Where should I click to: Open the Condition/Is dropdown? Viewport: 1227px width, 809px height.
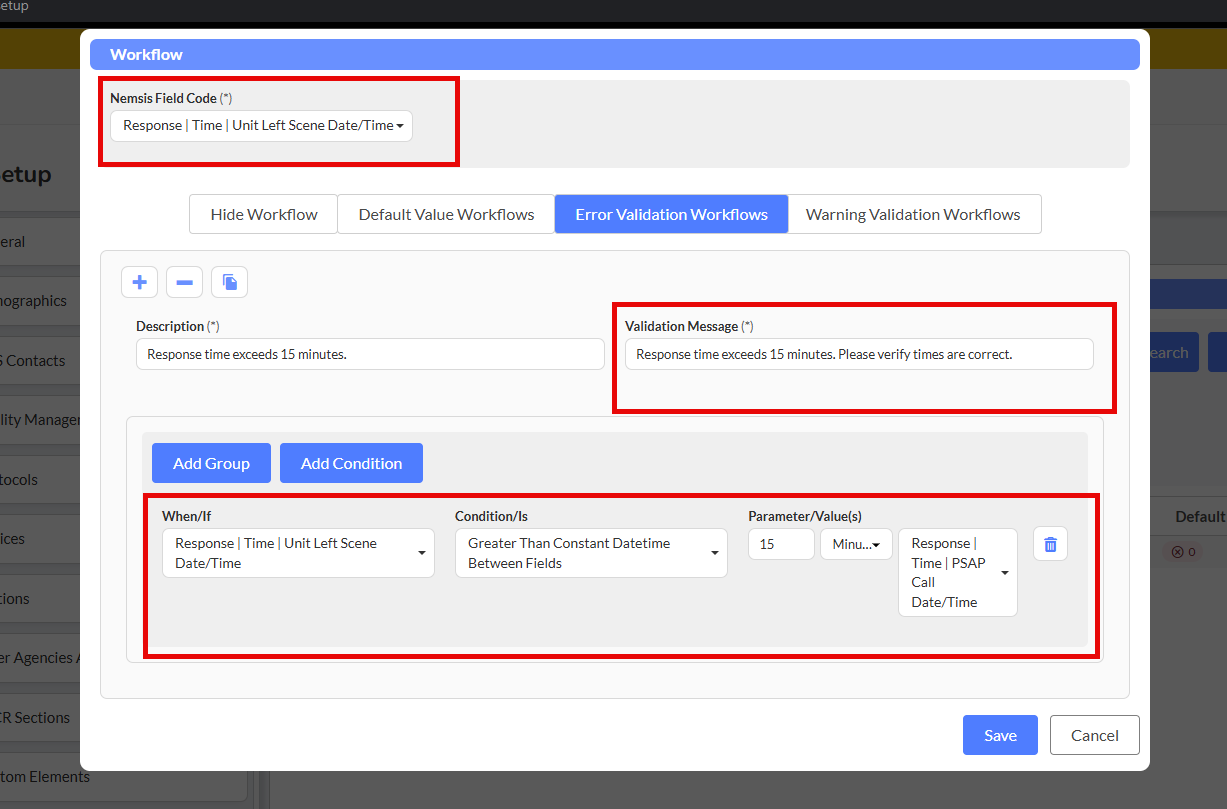[x=591, y=553]
